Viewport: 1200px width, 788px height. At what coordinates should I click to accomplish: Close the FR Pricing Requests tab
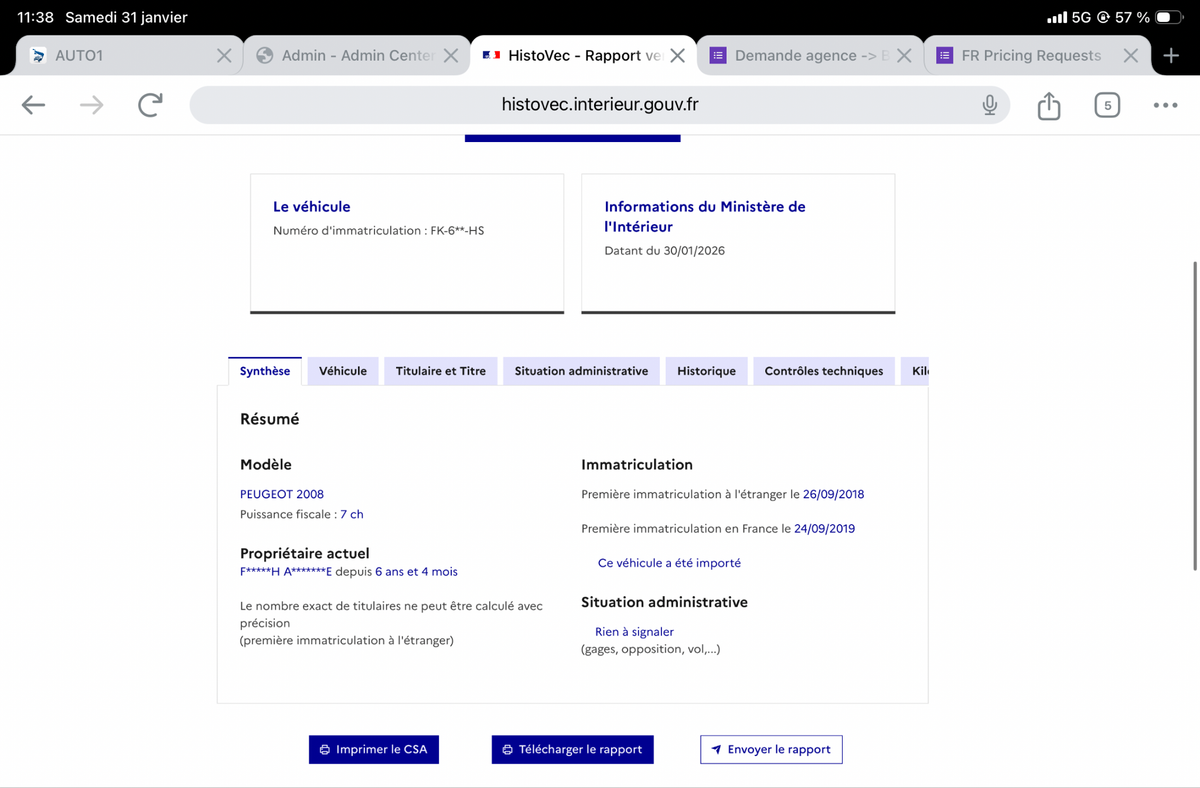pos(1130,56)
